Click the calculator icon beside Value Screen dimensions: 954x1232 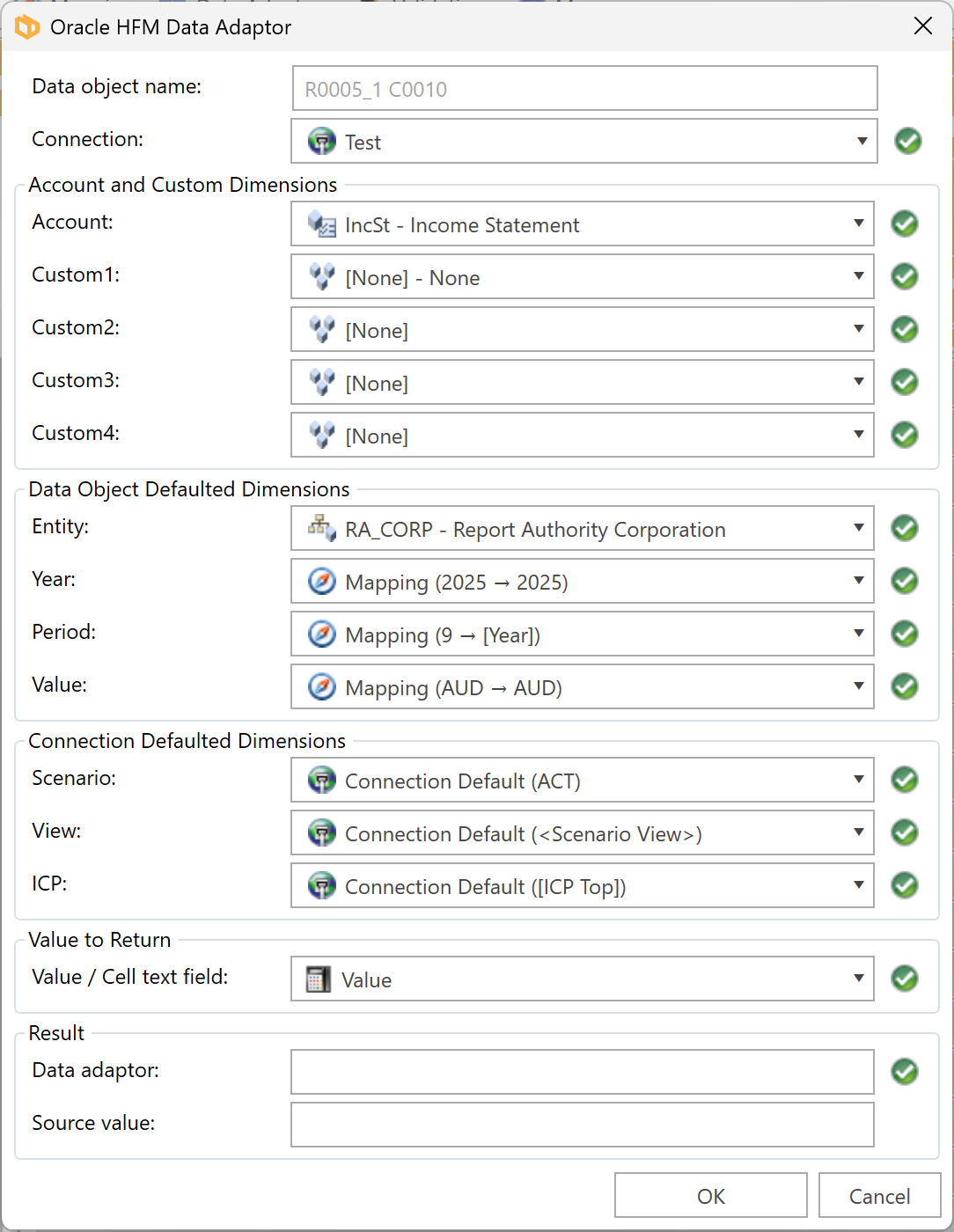pos(319,979)
